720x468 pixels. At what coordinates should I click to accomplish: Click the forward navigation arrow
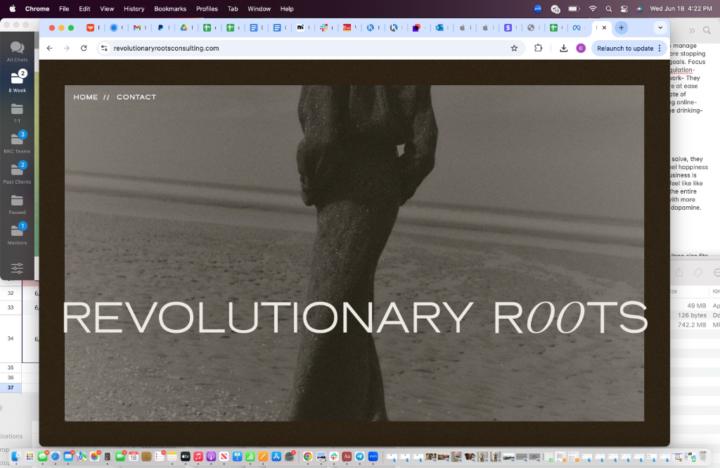tap(67, 48)
